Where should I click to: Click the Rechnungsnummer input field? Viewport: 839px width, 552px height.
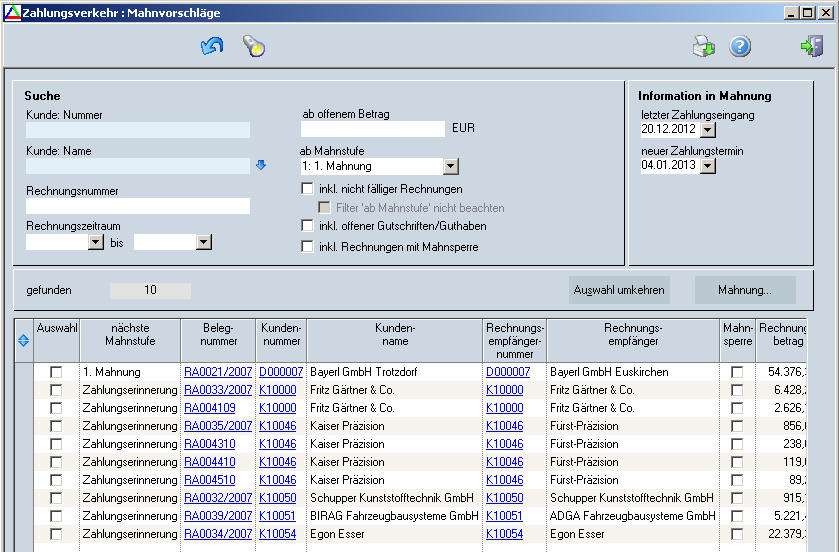pyautogui.click(x=138, y=206)
